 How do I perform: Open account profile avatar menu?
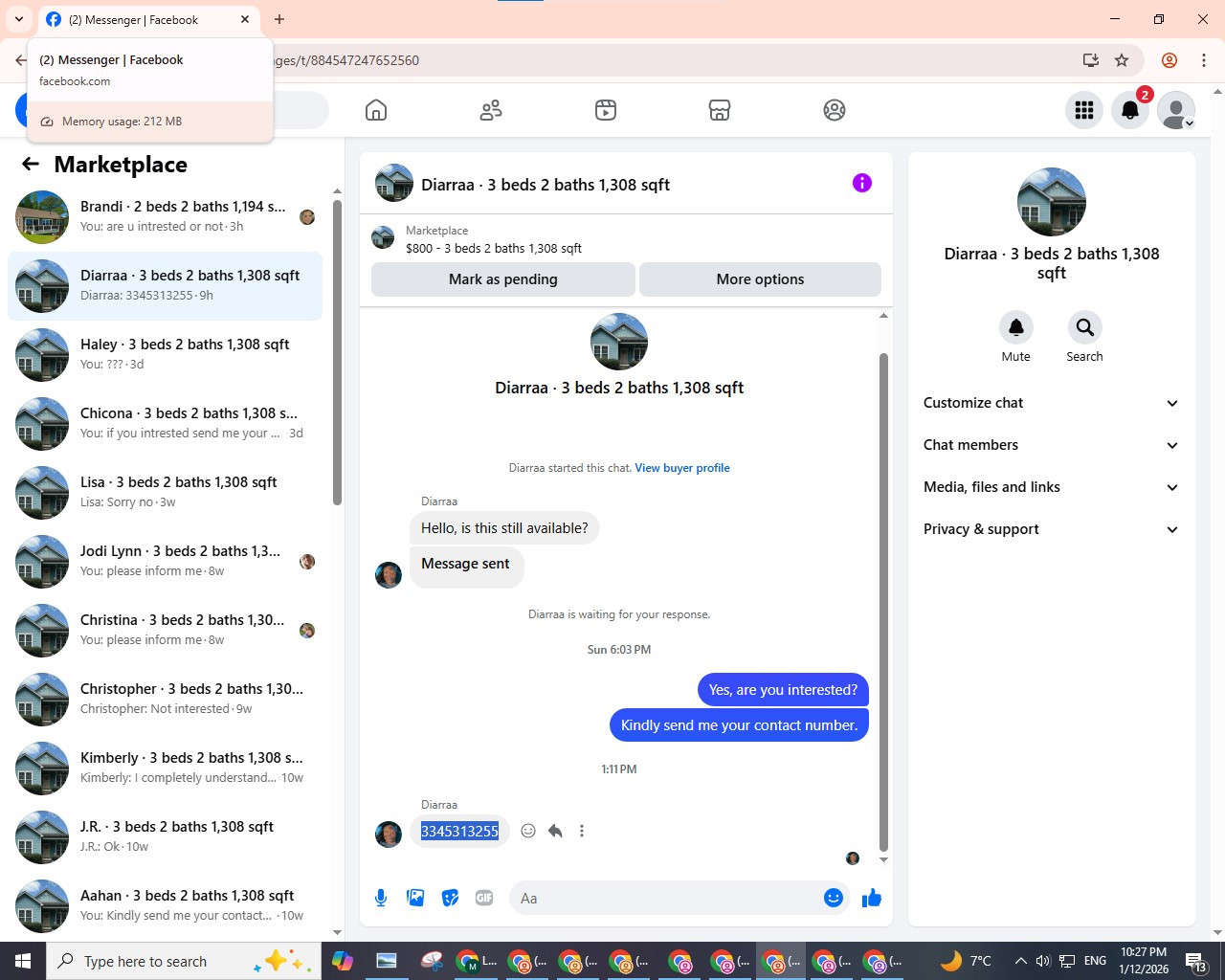coord(1176,110)
